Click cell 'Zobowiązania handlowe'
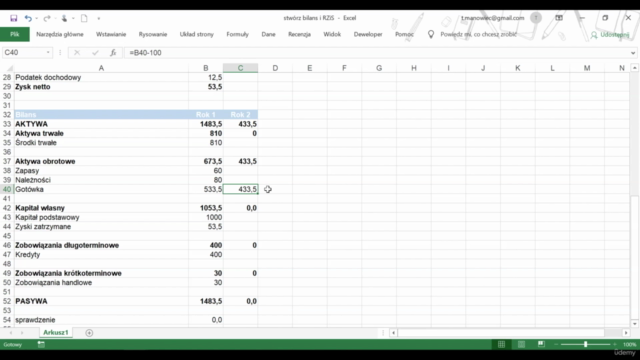Image resolution: width=640 pixels, height=360 pixels. 101,283
